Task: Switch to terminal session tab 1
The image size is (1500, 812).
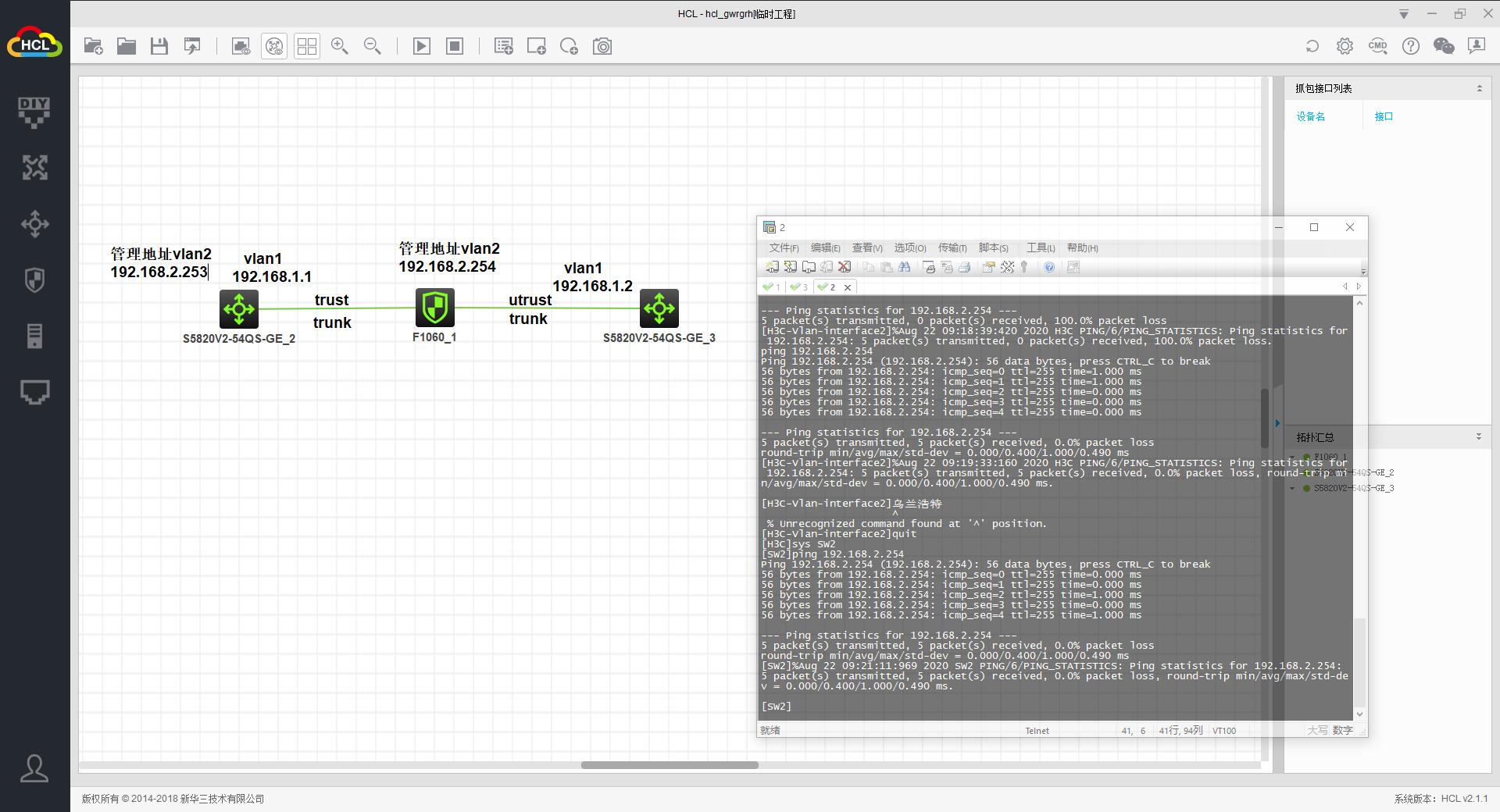Action: pyautogui.click(x=771, y=287)
